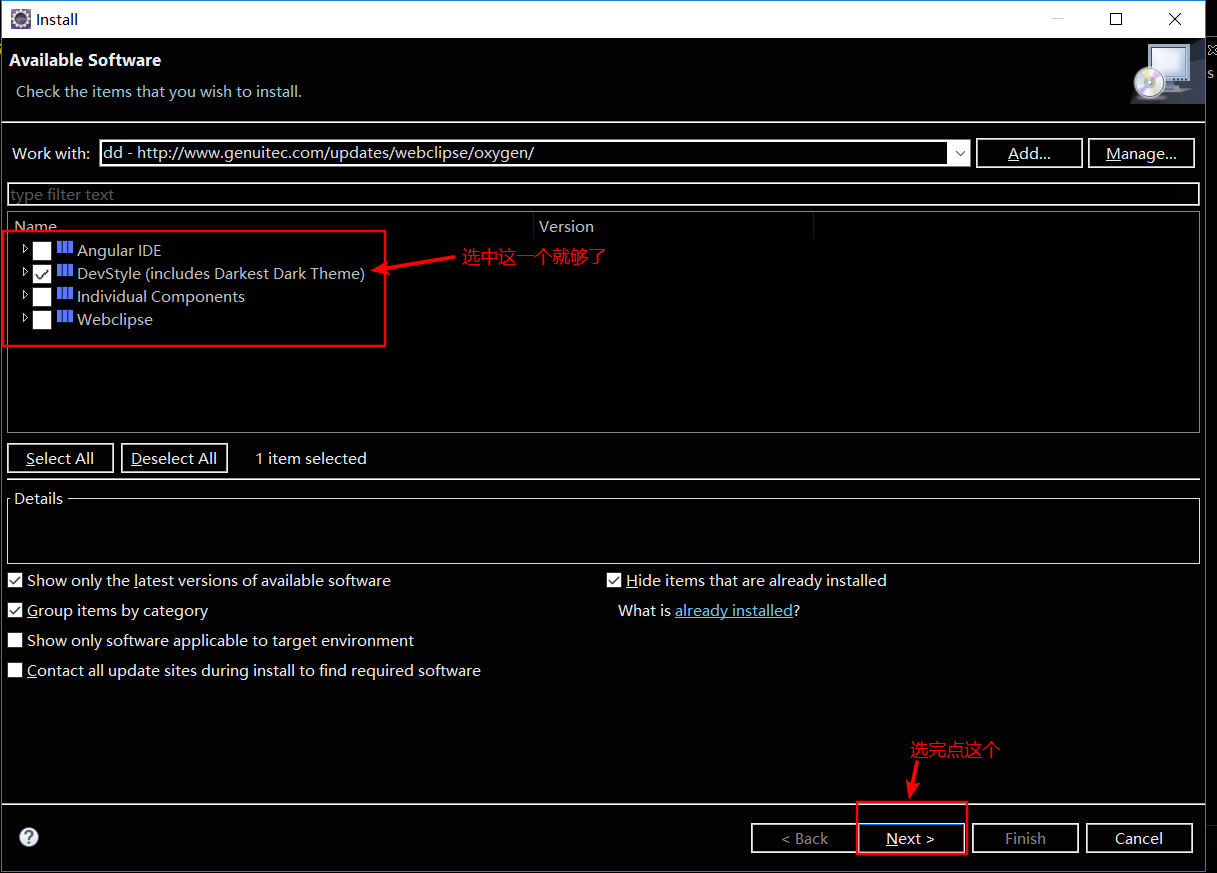The height and width of the screenshot is (873, 1217).
Task: Click the Angular IDE category icon
Action: [x=65, y=248]
